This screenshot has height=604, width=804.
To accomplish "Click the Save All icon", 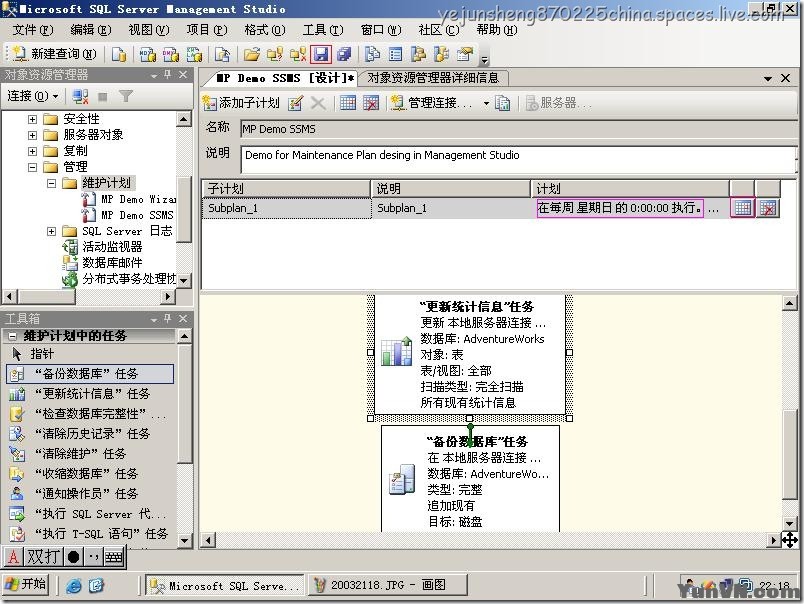I will click(x=344, y=54).
